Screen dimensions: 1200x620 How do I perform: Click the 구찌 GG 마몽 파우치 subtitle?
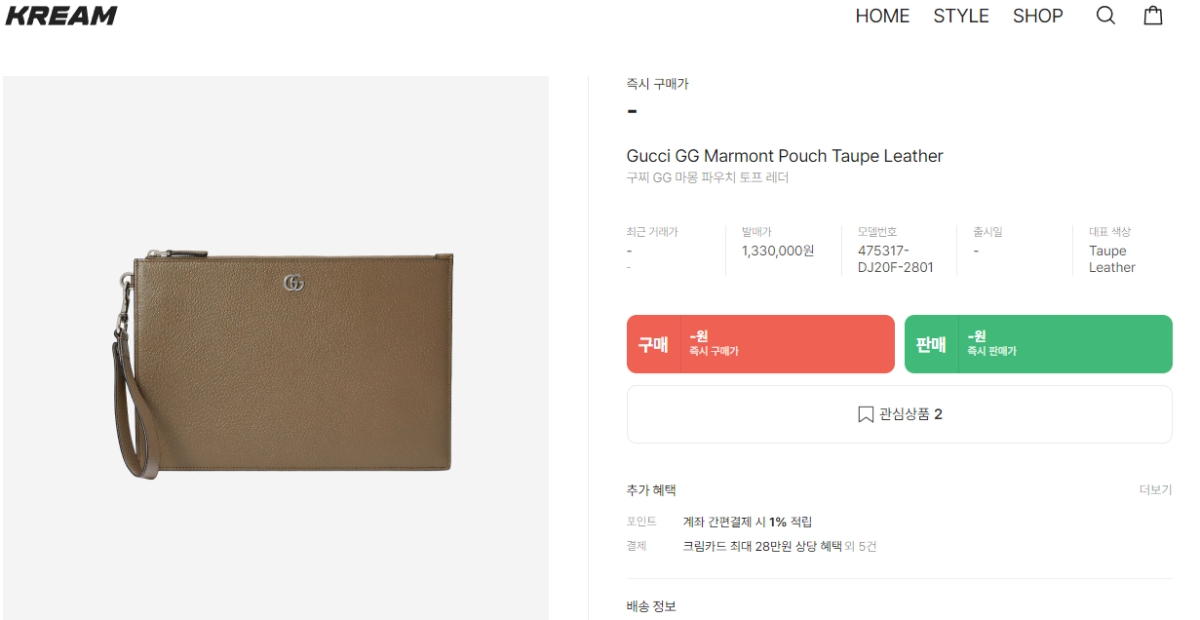pos(707,178)
